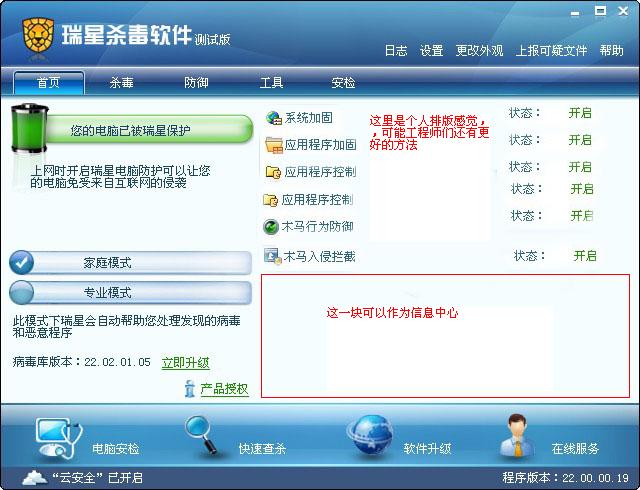The width and height of the screenshot is (640, 490).
Task: Click 更改外观 in top menu
Action: pos(479,51)
